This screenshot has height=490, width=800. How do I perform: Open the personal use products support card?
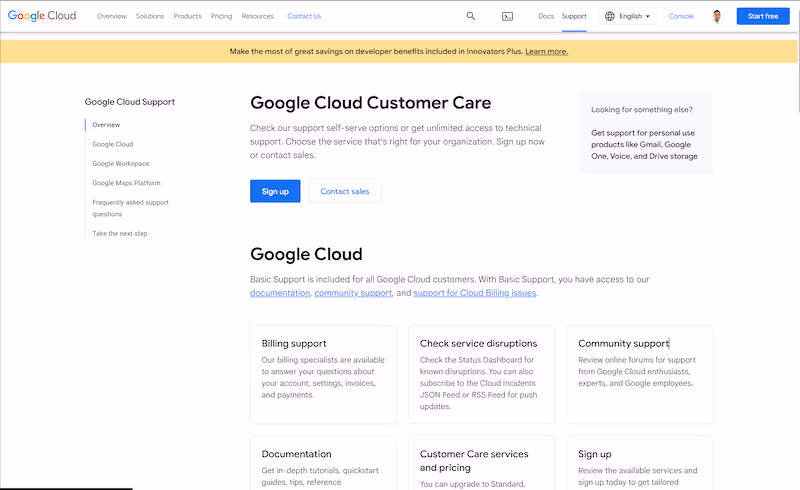pos(644,144)
